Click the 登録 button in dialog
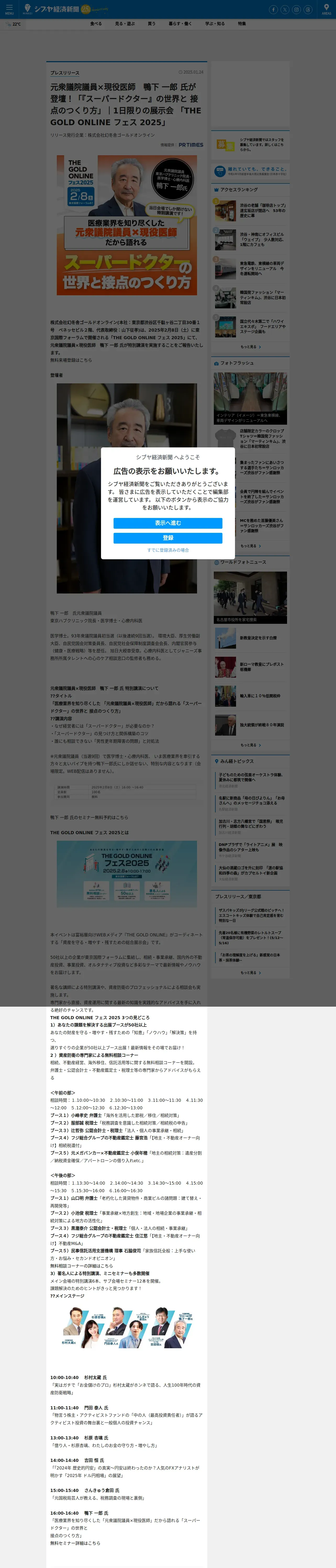Screen dimensions: 336x1568 pos(168,538)
